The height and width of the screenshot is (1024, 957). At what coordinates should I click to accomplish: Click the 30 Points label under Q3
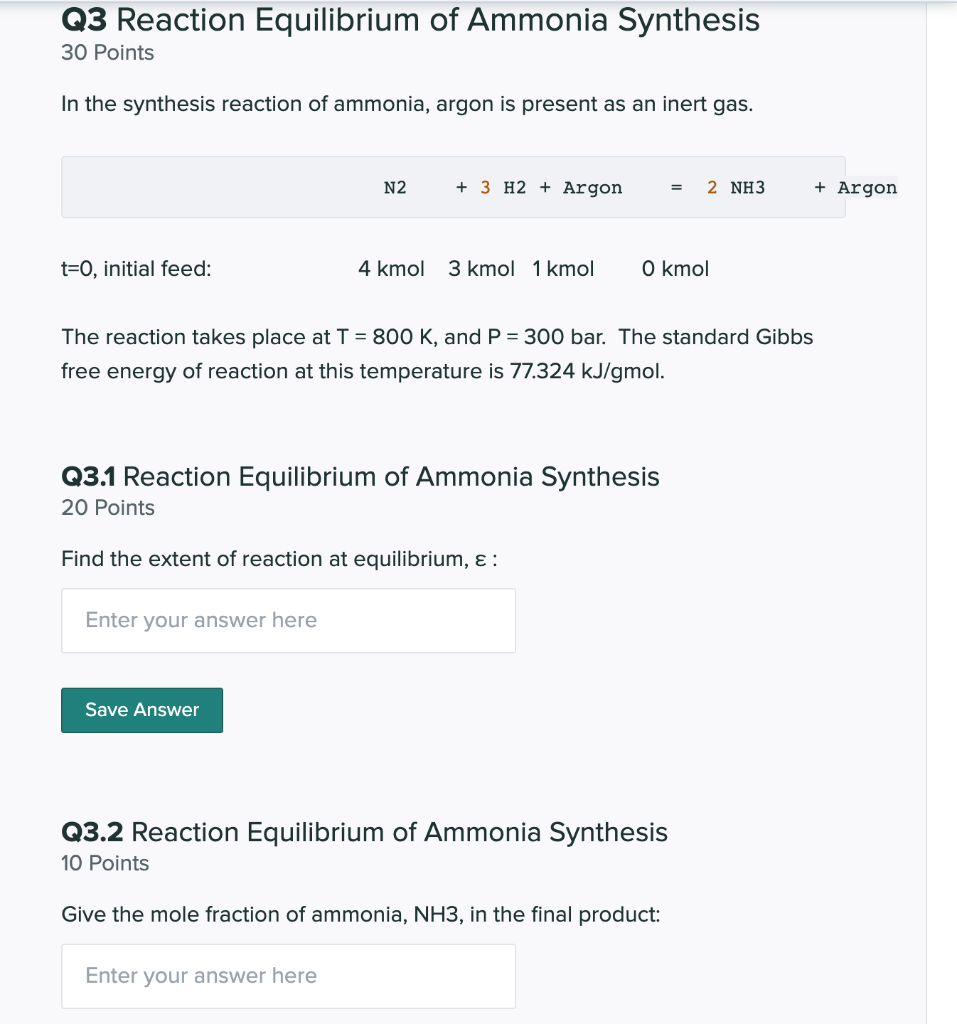(107, 52)
